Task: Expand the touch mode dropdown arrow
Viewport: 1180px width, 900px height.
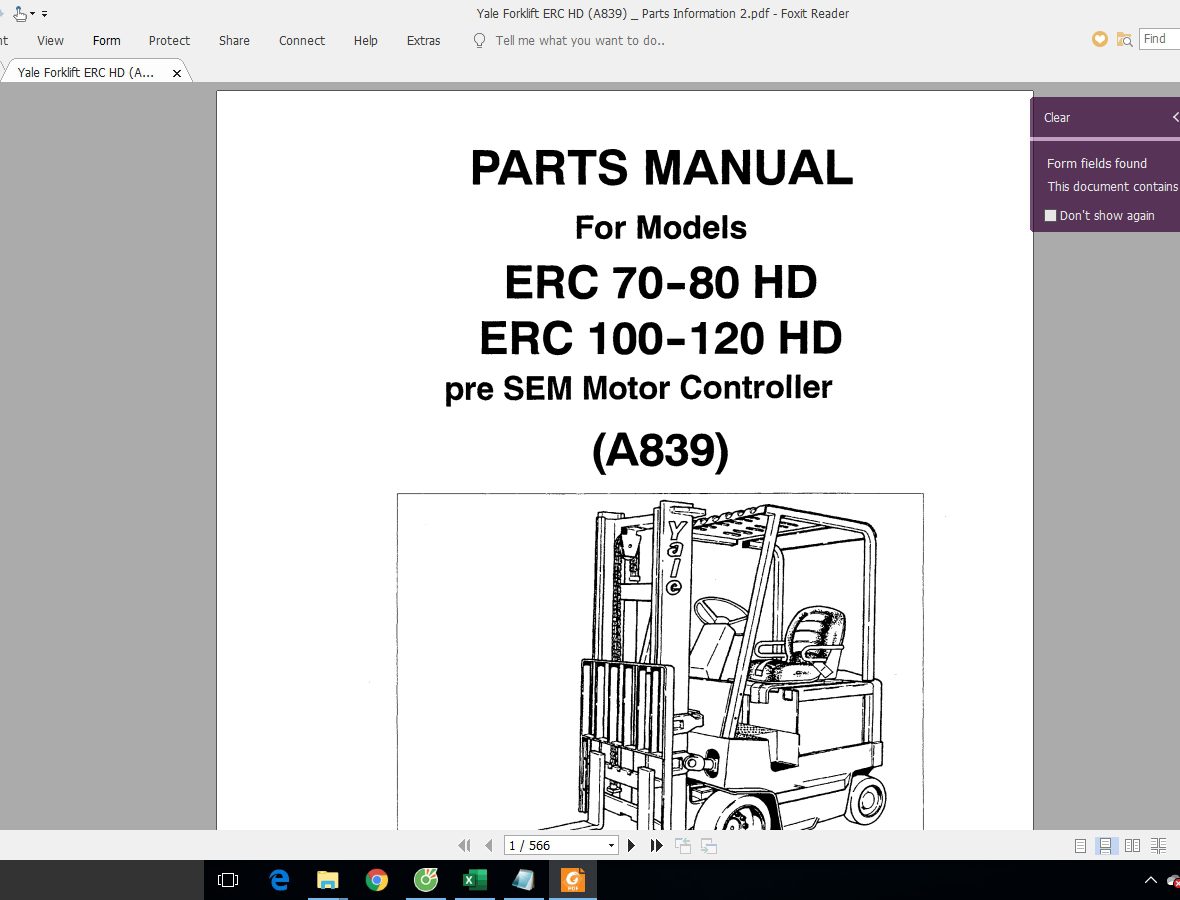Action: click(x=32, y=14)
